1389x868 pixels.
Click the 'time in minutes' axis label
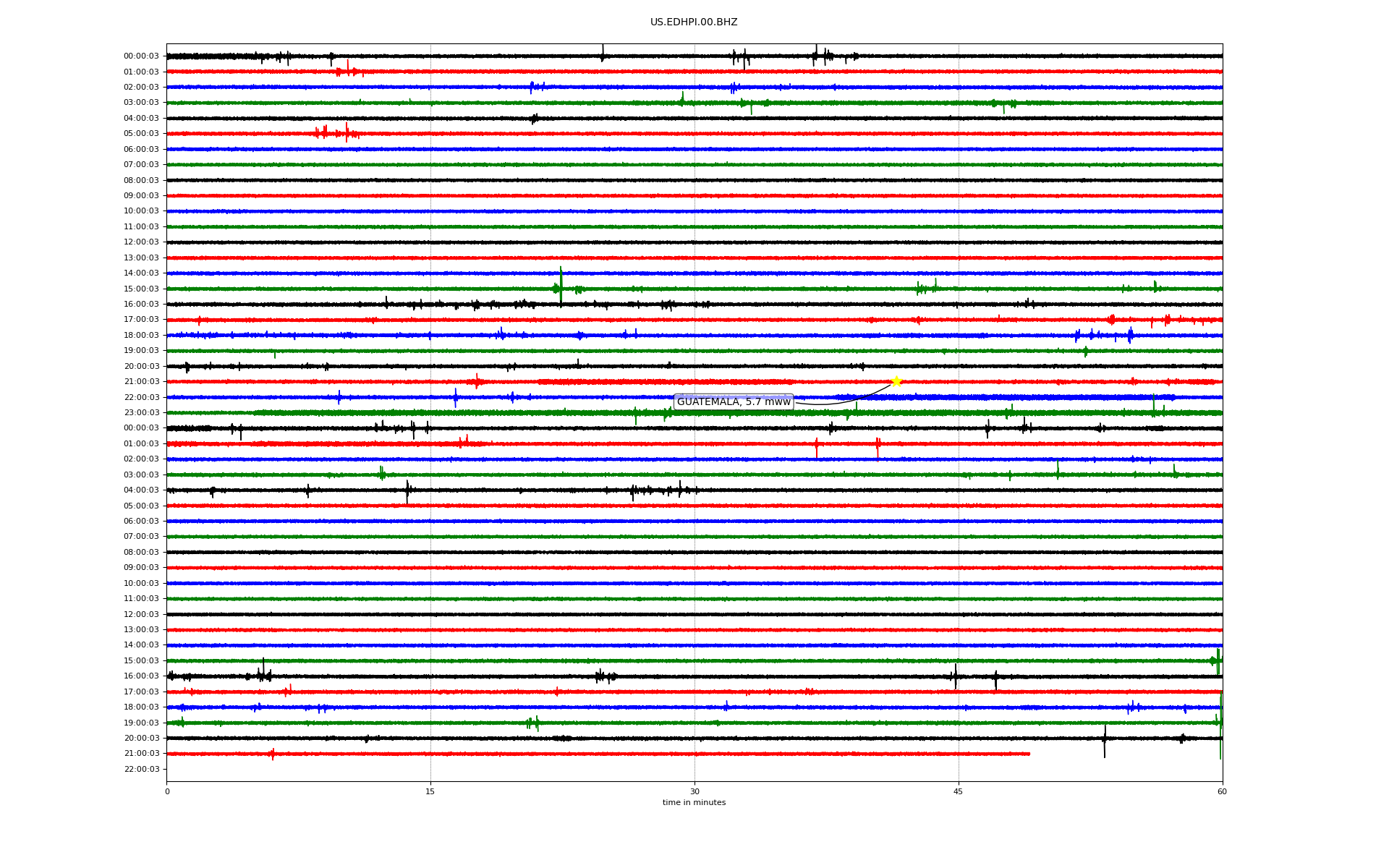tap(694, 803)
